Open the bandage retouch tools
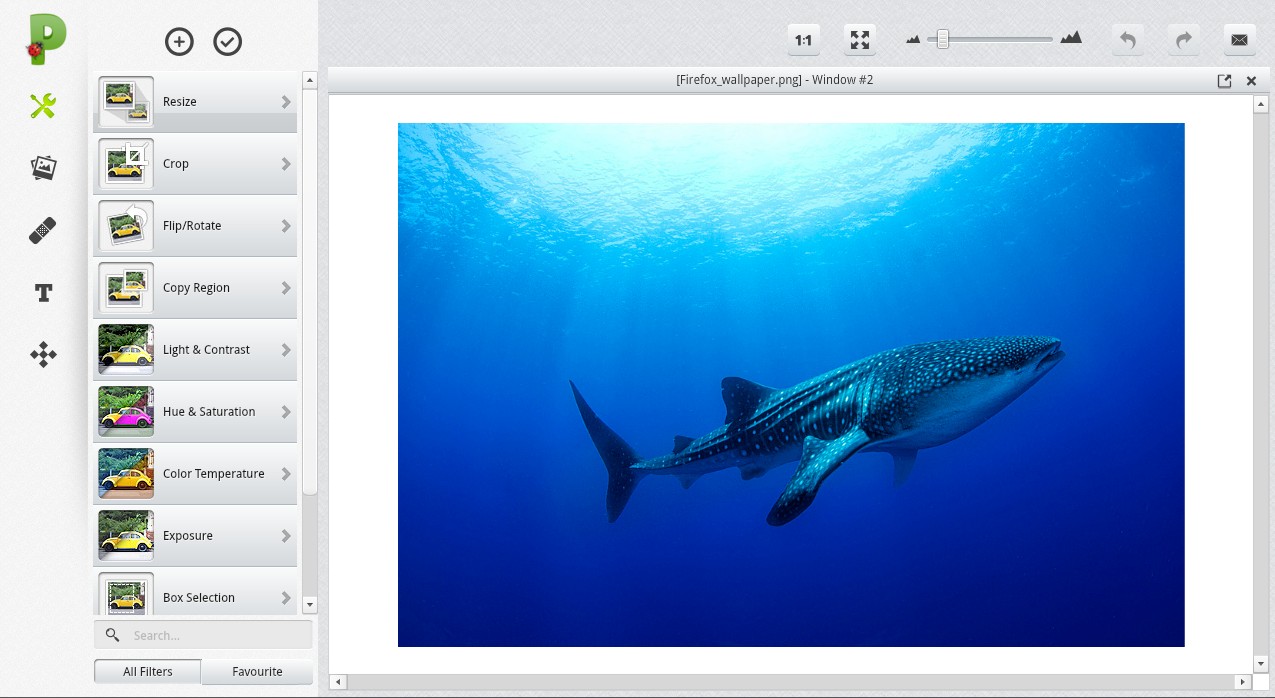The height and width of the screenshot is (698, 1275). point(43,231)
